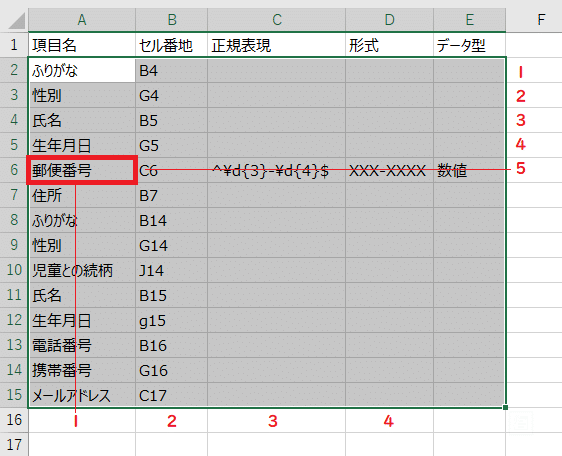Image resolution: width=562 pixels, height=456 pixels.
Task: Select ふりがな cell in row 2
Action: click(x=82, y=70)
